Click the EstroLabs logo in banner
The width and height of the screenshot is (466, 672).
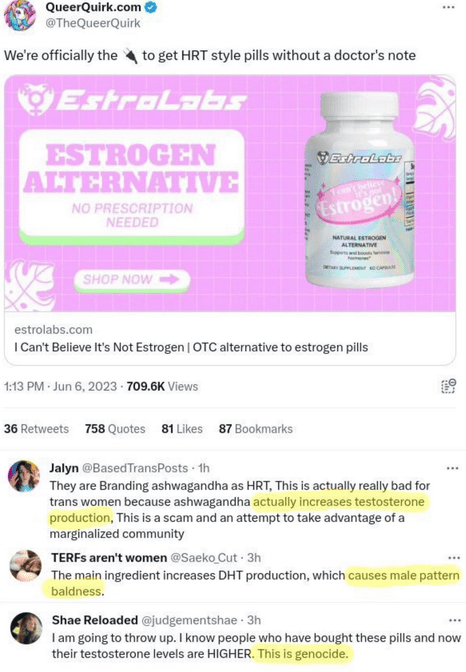132,100
